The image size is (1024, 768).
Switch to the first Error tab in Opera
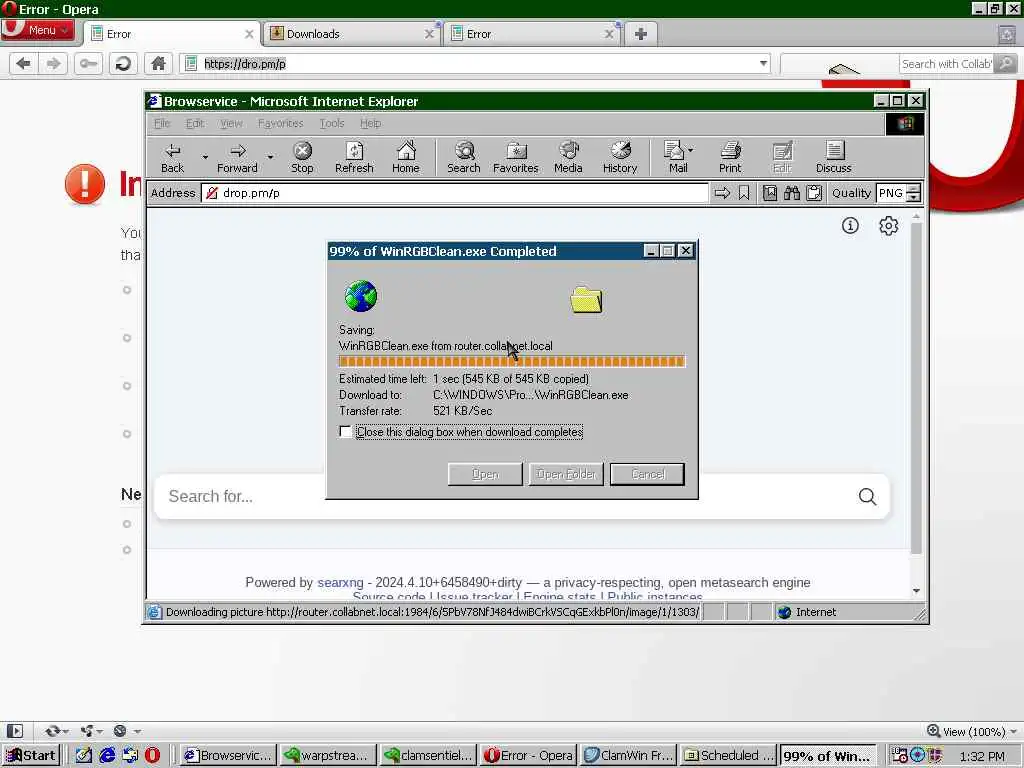(171, 34)
